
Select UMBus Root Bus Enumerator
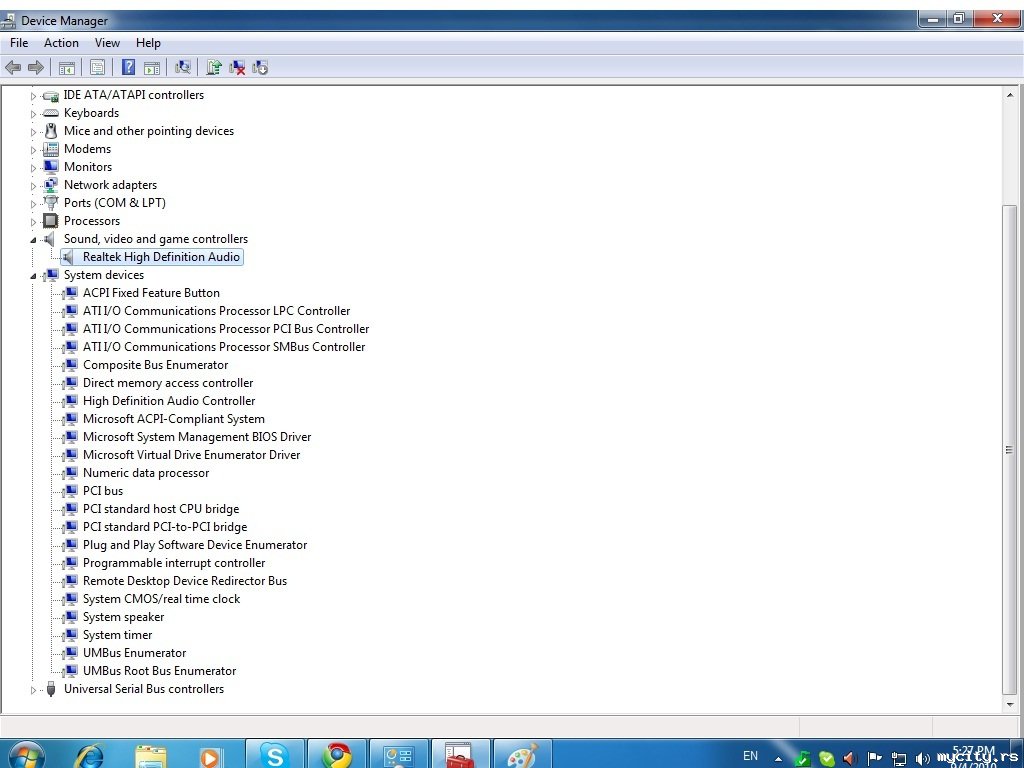(x=159, y=671)
